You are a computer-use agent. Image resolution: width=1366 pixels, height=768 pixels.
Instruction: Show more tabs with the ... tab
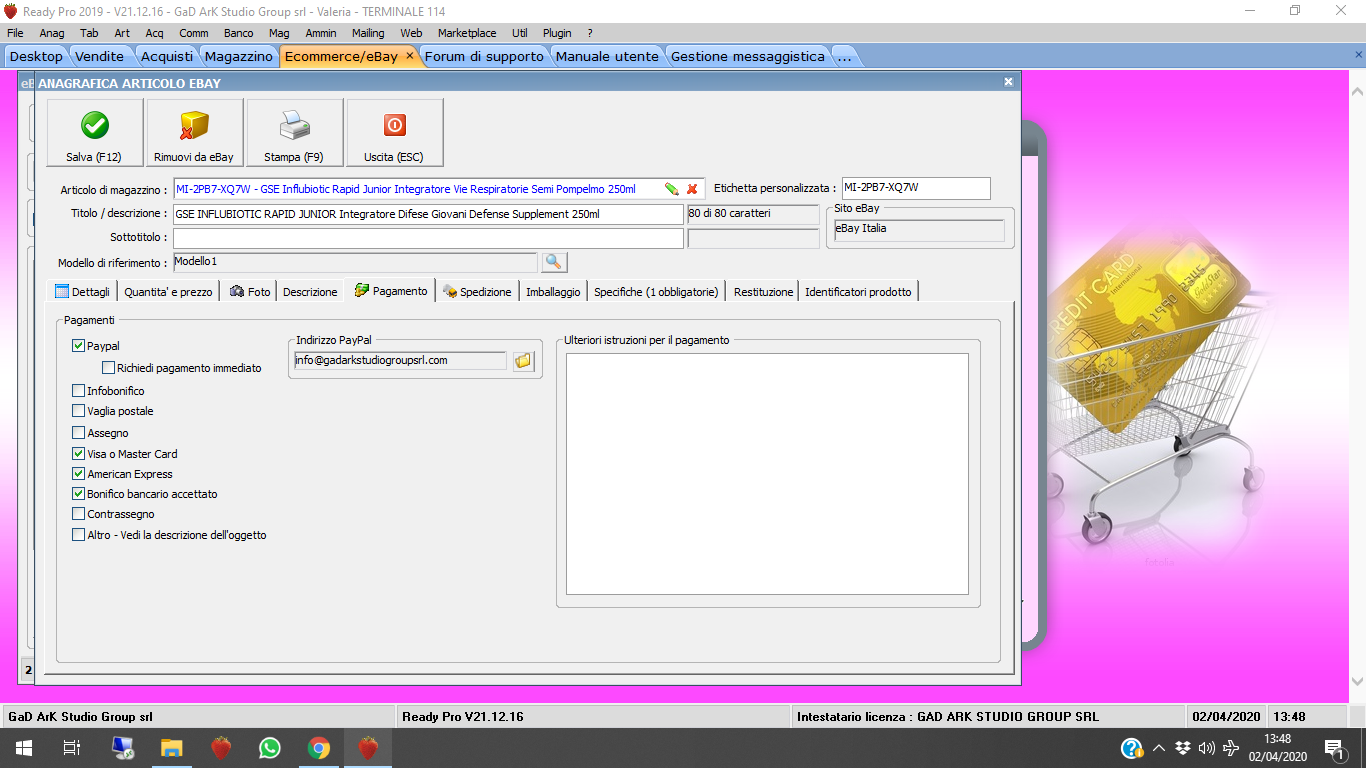(845, 56)
